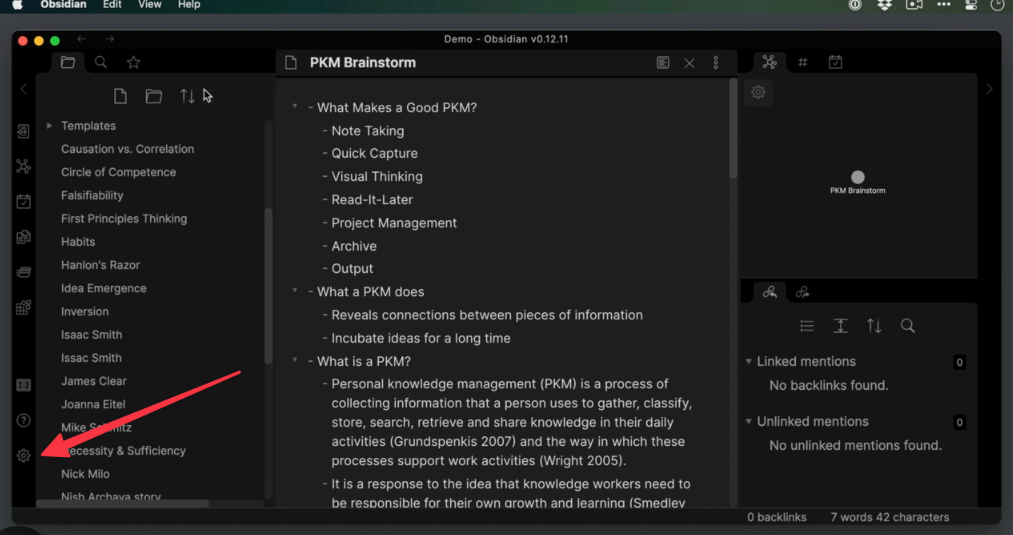Image resolution: width=1013 pixels, height=535 pixels.
Task: Fold the 'What Makes a Good PKM?' heading
Action: pos(295,107)
